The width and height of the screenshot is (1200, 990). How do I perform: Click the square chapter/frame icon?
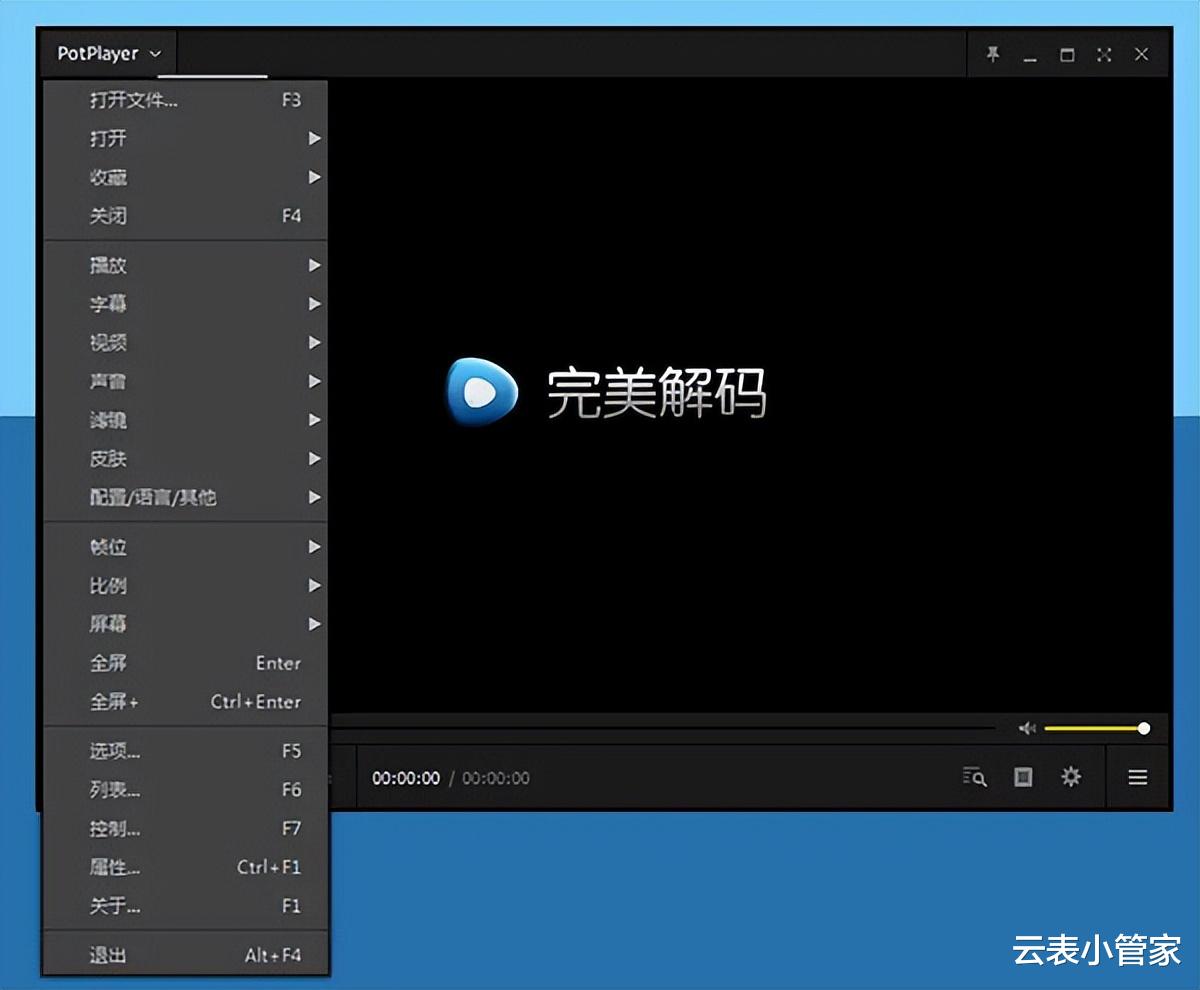(1023, 777)
